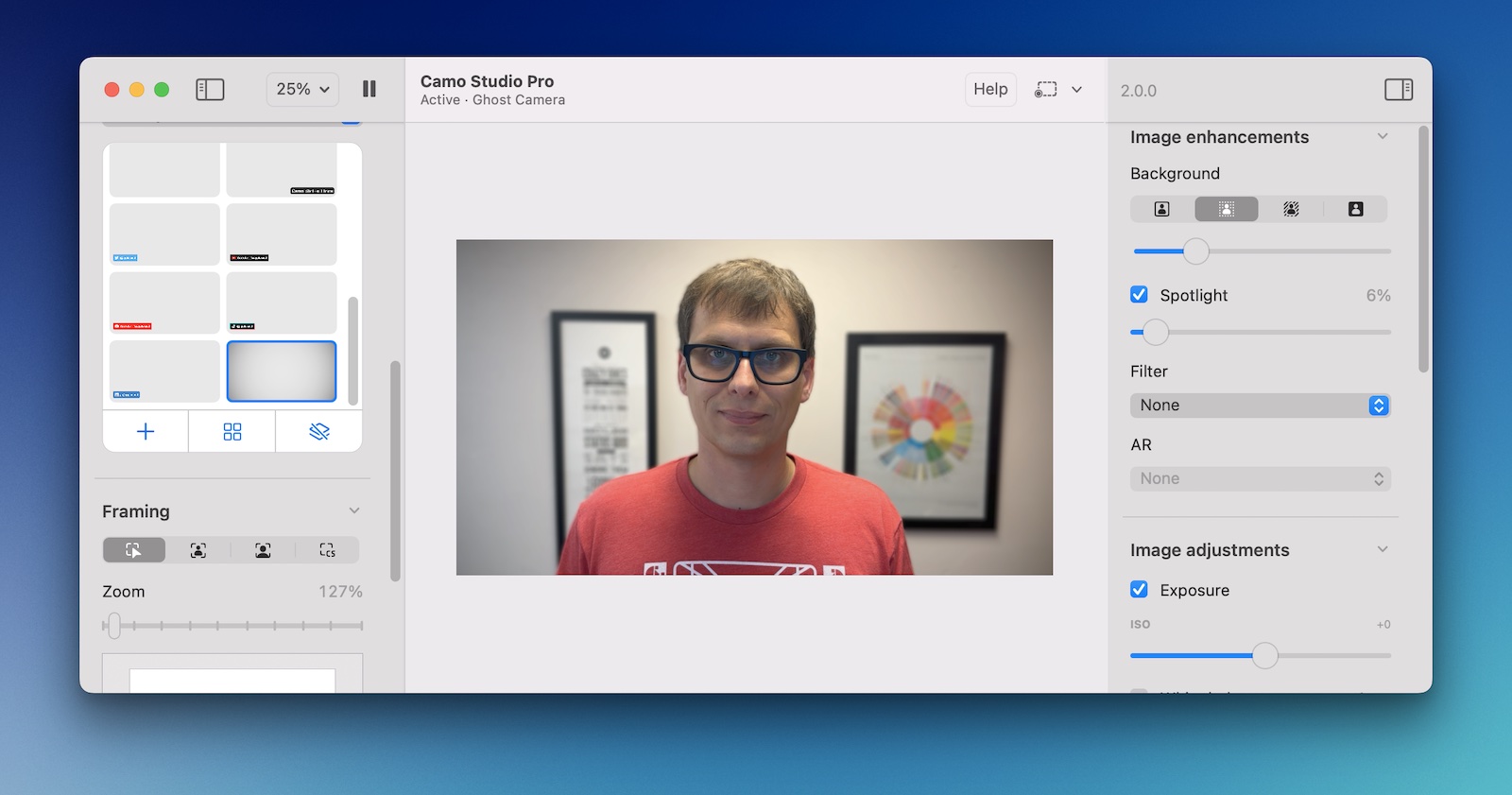Collapse the Image adjustments section
The height and width of the screenshot is (795, 1512).
coord(1383,549)
